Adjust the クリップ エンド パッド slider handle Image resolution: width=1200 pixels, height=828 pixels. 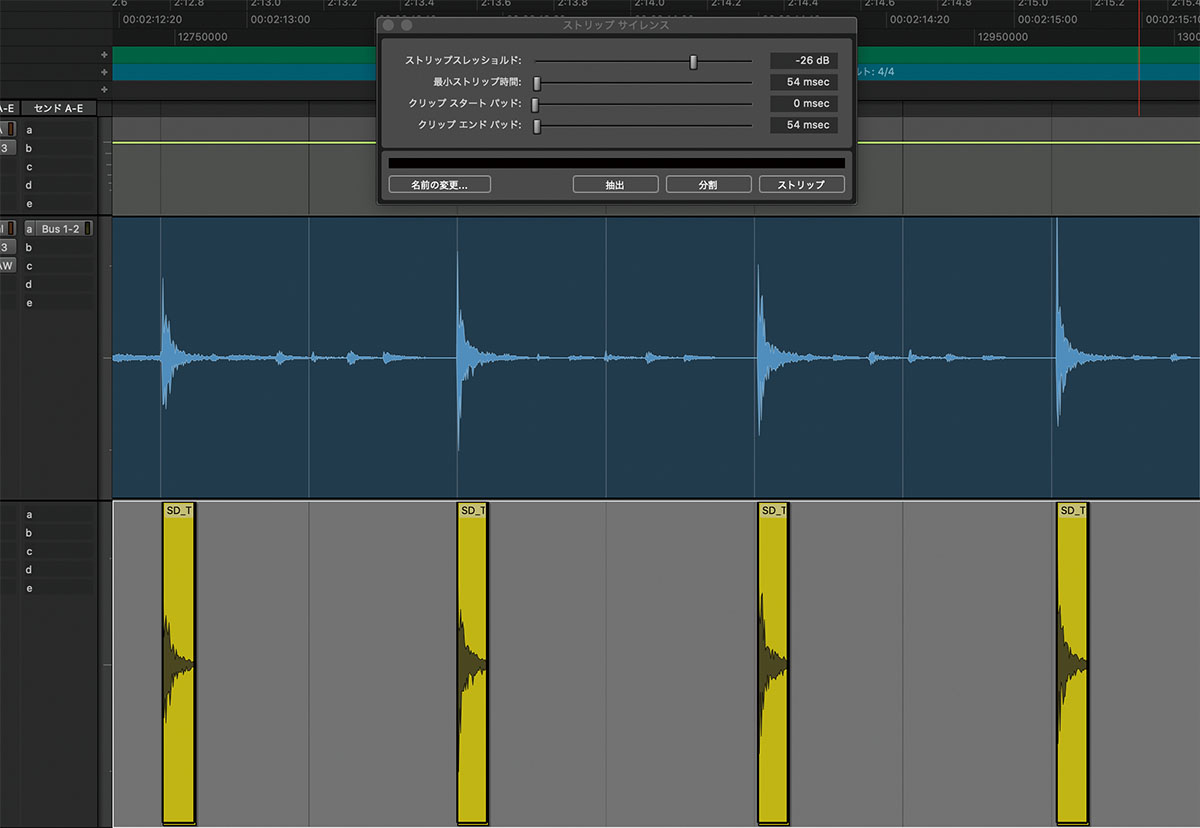[x=537, y=126]
